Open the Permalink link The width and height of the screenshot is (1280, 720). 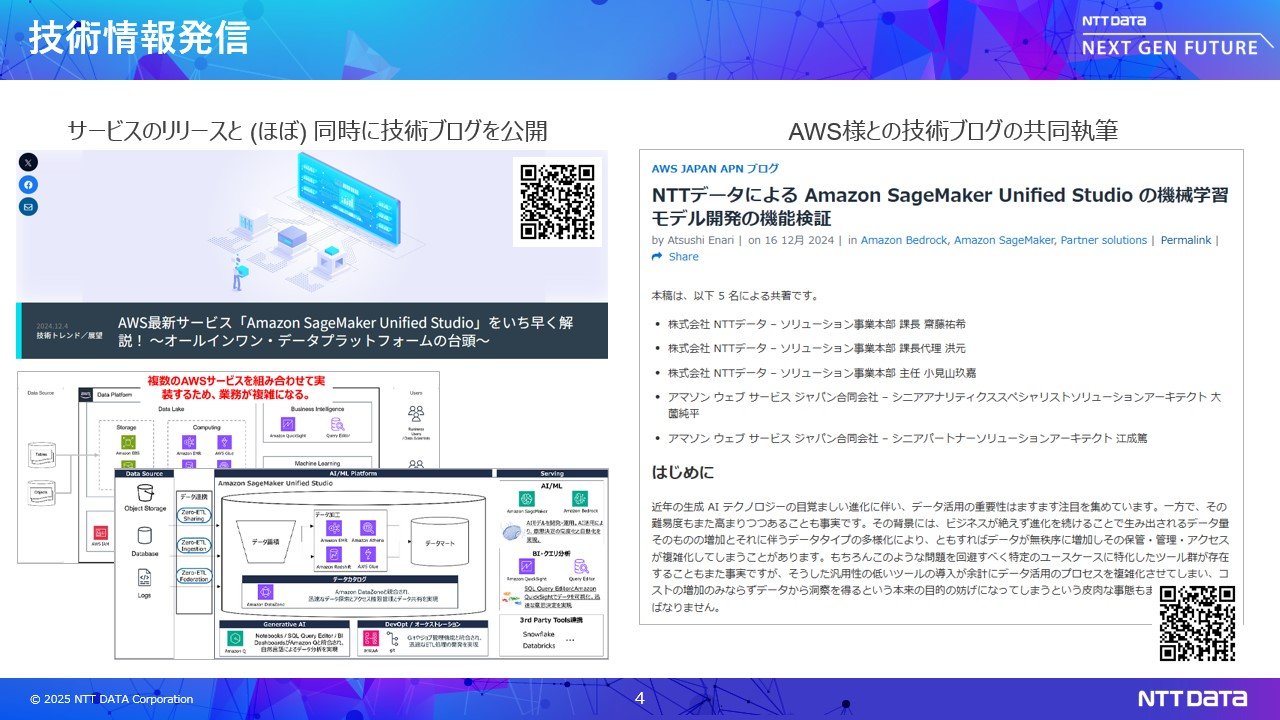1186,240
